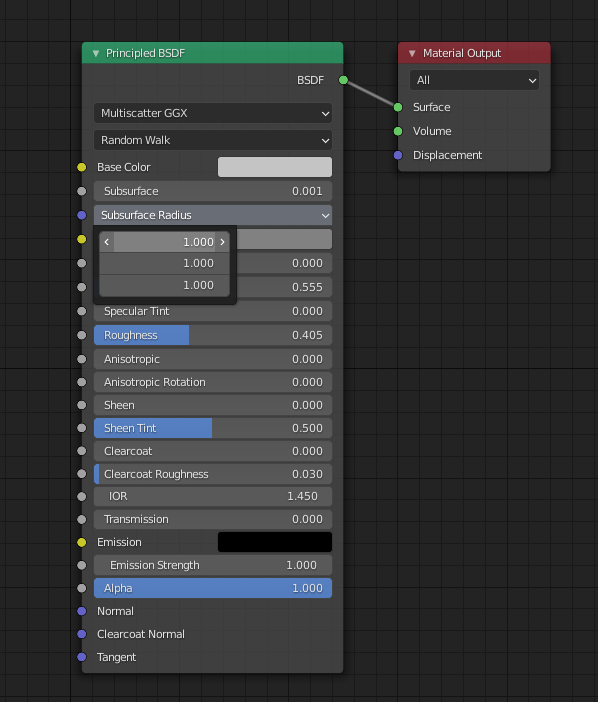This screenshot has height=702, width=598.
Task: Click the Anisotropic Rotation slider
Action: click(x=213, y=382)
